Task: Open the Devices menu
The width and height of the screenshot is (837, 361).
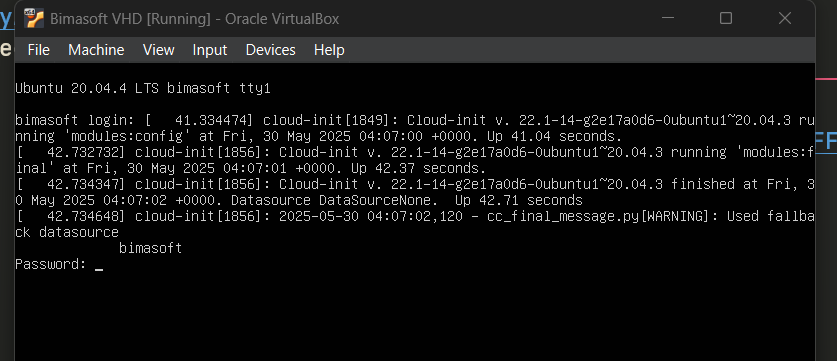Action: [x=271, y=50]
